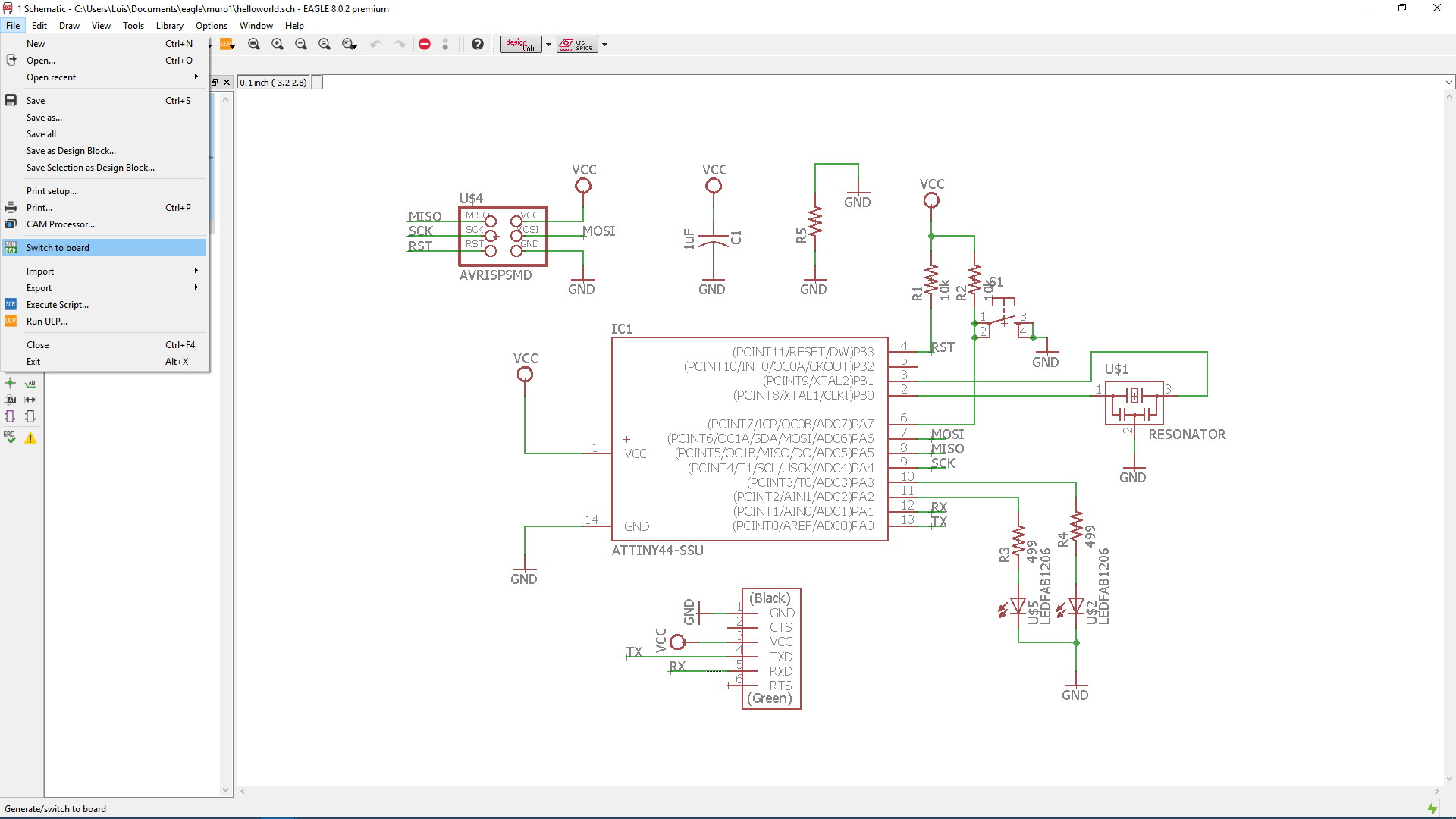The image size is (1456, 819).
Task: Click the command line input field
Action: 883,82
